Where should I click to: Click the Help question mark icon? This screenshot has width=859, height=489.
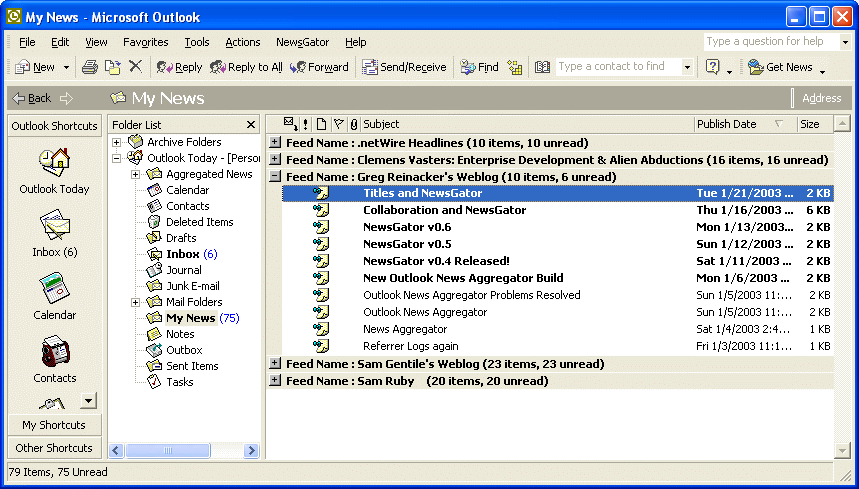point(712,67)
